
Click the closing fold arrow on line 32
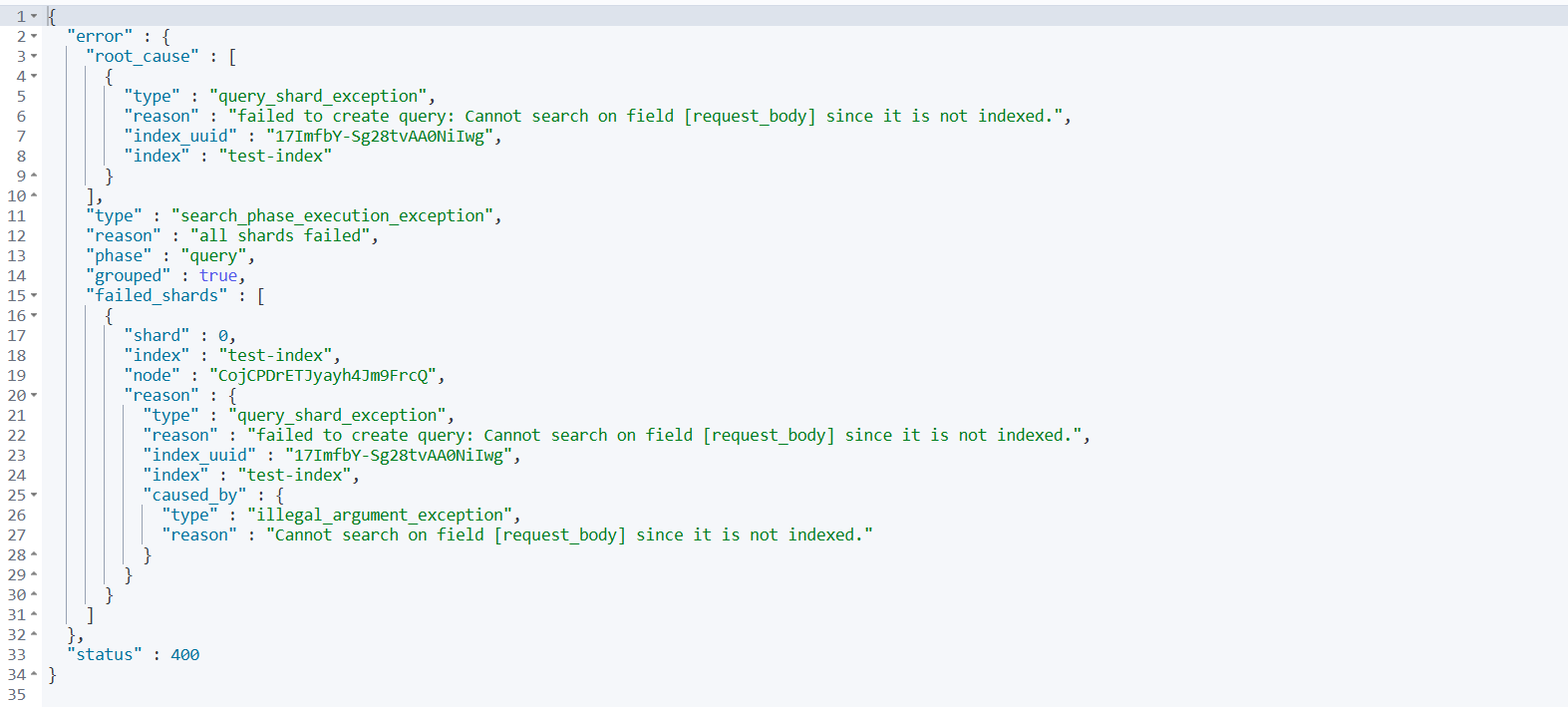point(34,635)
